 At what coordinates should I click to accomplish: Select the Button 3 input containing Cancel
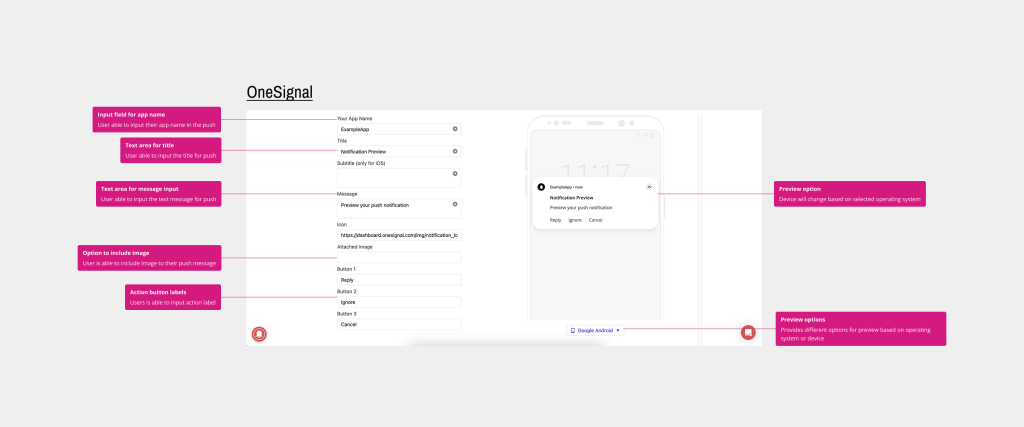click(399, 324)
